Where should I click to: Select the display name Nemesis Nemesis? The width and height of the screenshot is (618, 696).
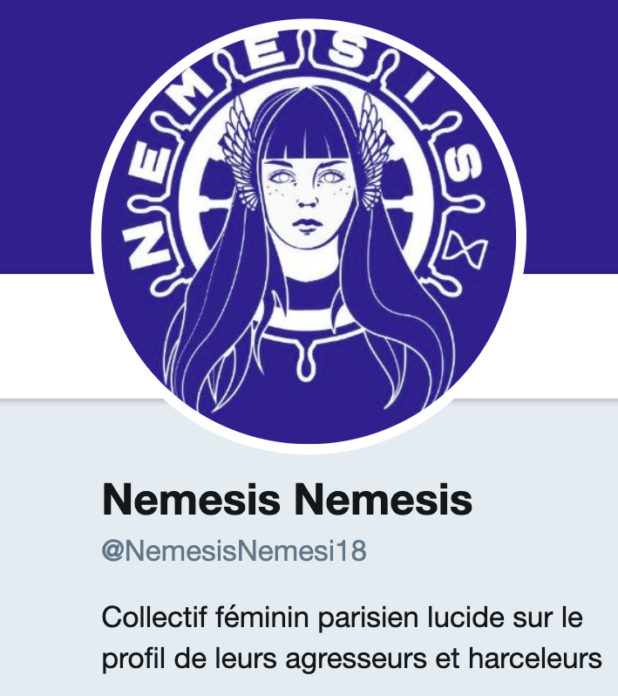click(287, 500)
